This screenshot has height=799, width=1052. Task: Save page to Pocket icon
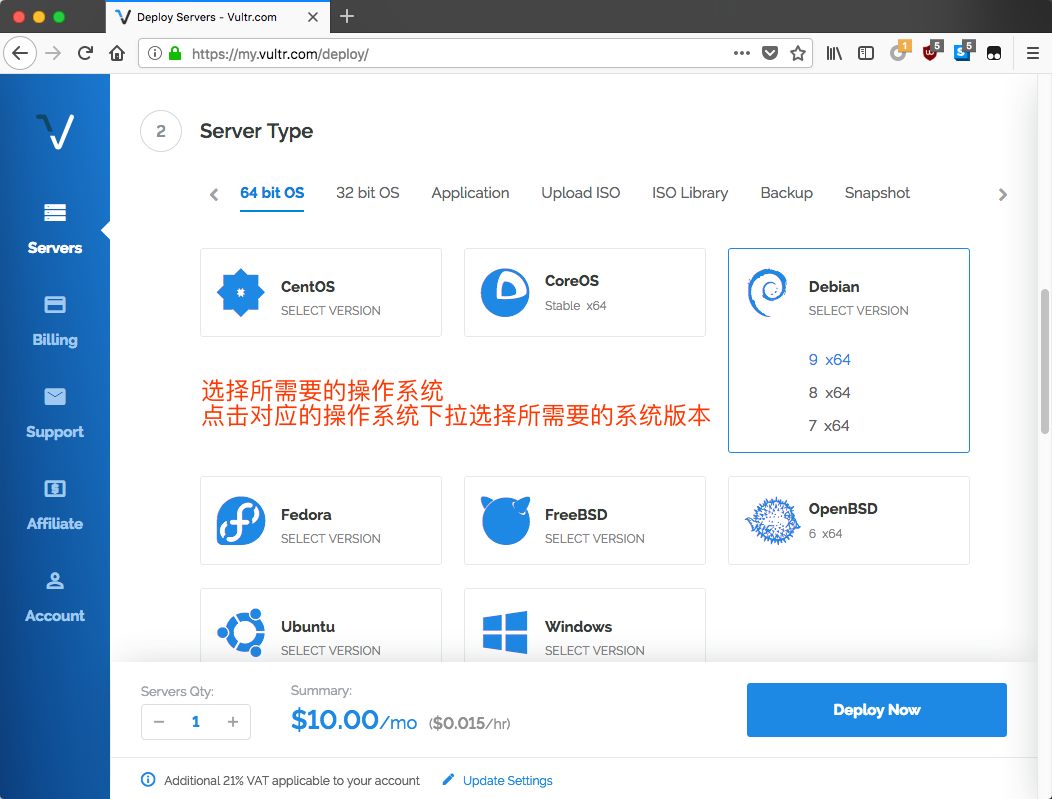770,53
